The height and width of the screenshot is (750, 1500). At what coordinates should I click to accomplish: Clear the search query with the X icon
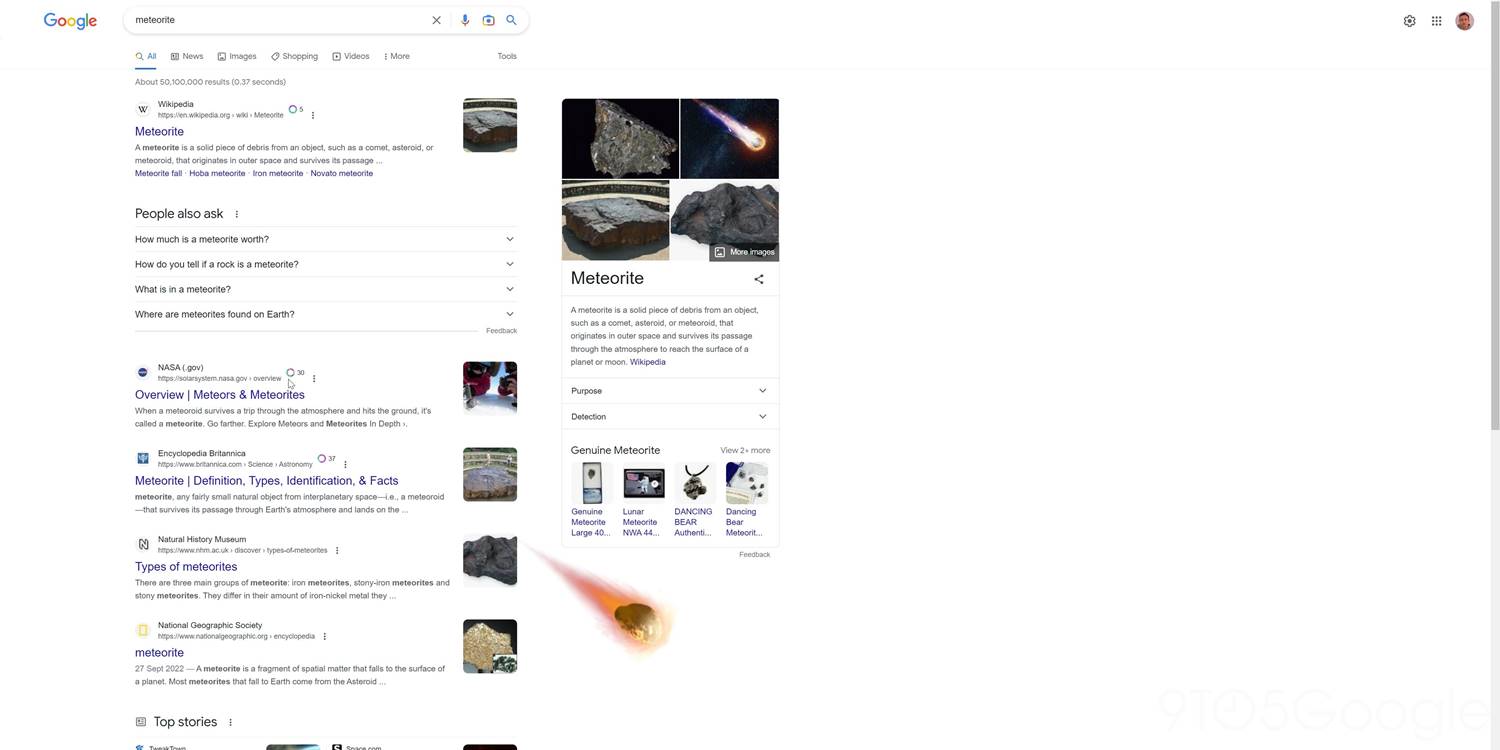tap(436, 20)
